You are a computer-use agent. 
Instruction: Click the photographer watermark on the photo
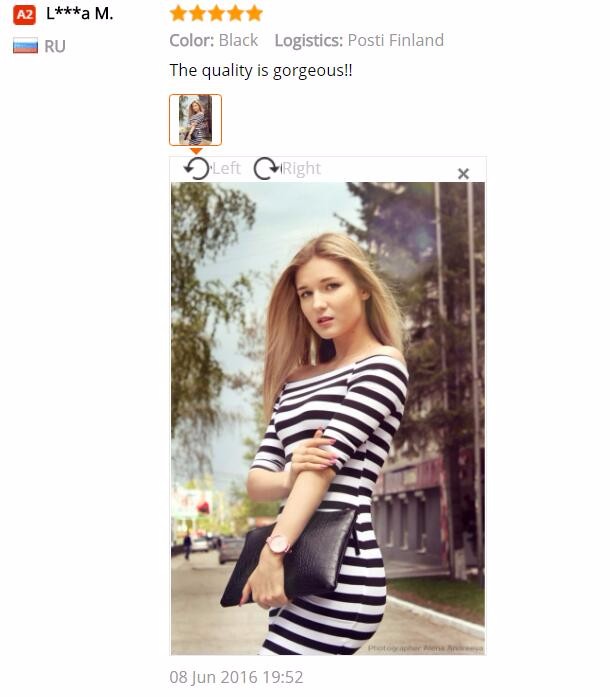pos(425,648)
